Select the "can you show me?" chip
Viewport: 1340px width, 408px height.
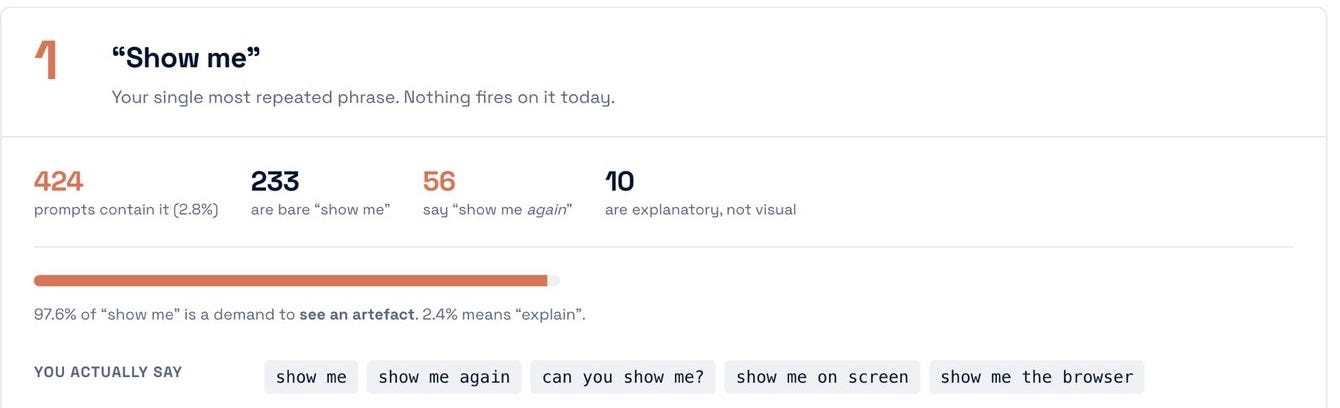click(623, 377)
